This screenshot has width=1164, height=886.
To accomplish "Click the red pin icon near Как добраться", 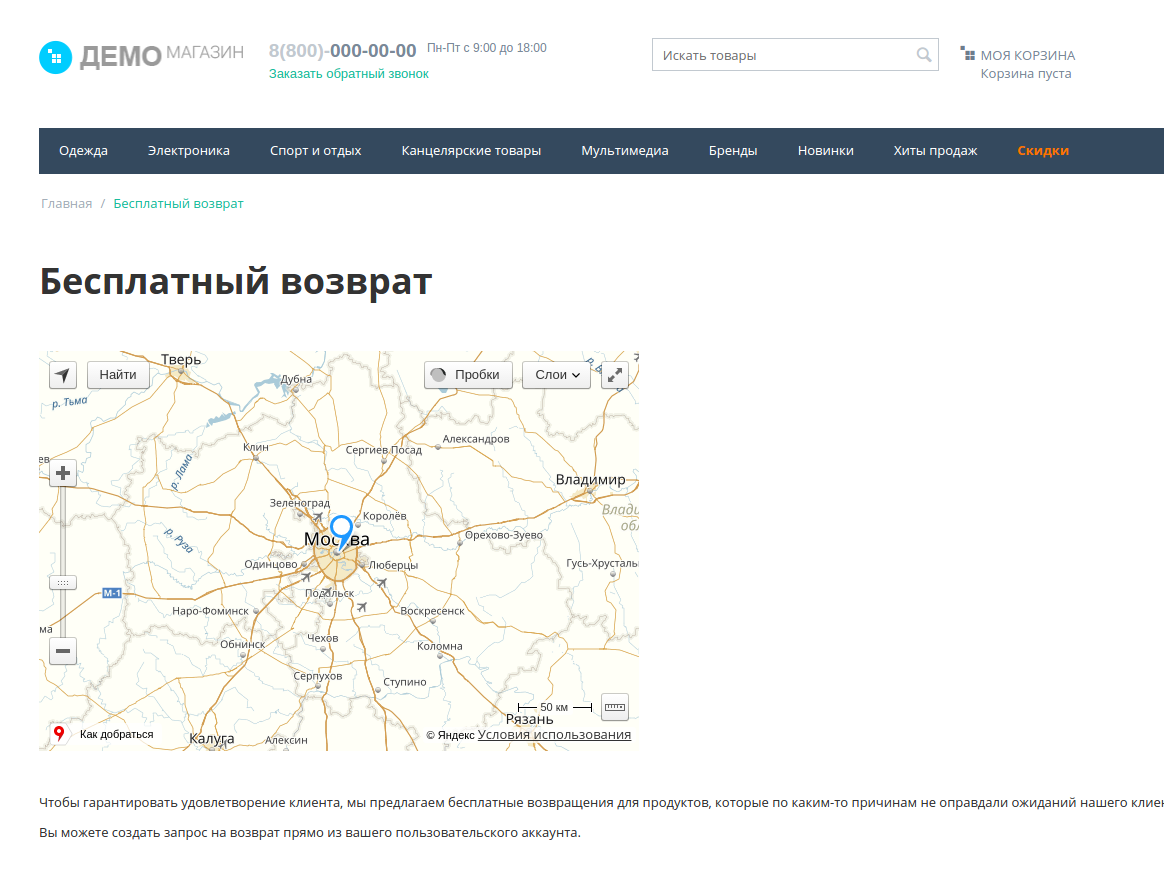I will (x=58, y=733).
